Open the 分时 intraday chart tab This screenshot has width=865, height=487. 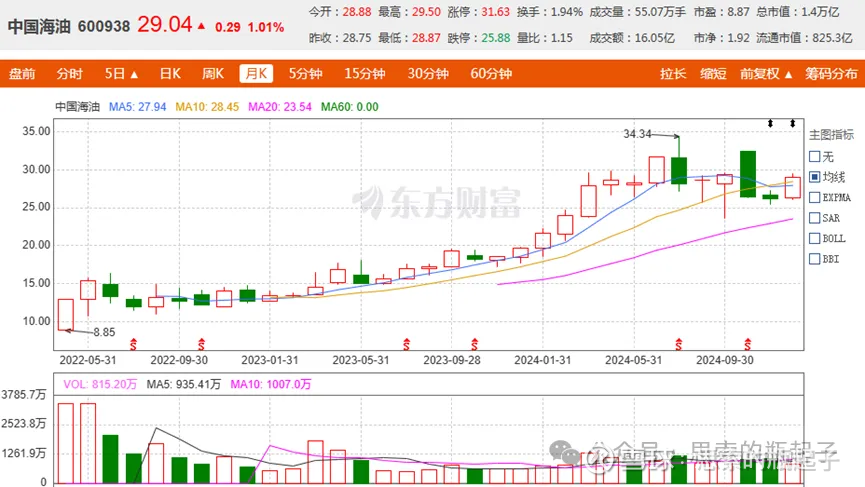point(70,74)
